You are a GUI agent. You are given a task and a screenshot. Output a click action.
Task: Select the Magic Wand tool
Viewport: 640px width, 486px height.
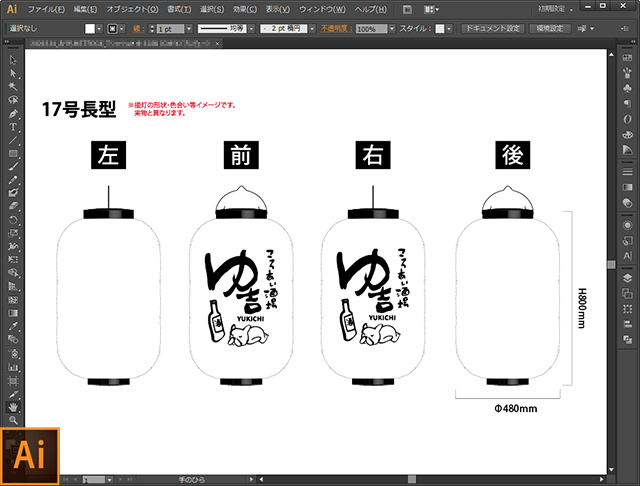pos(13,87)
